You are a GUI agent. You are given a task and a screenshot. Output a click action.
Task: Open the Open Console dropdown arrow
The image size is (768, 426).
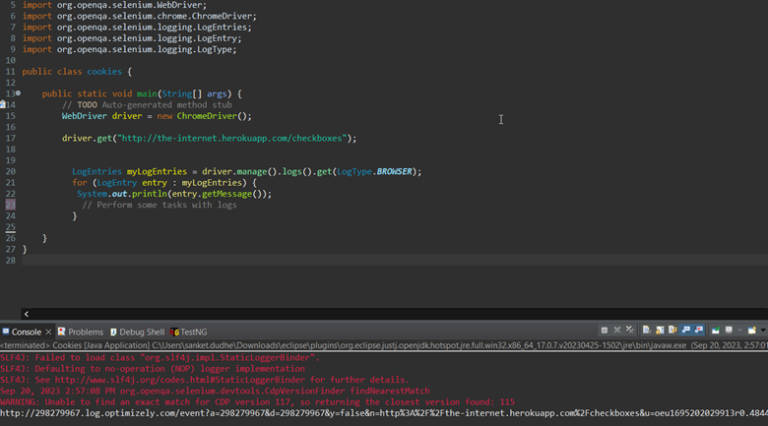tap(762, 330)
